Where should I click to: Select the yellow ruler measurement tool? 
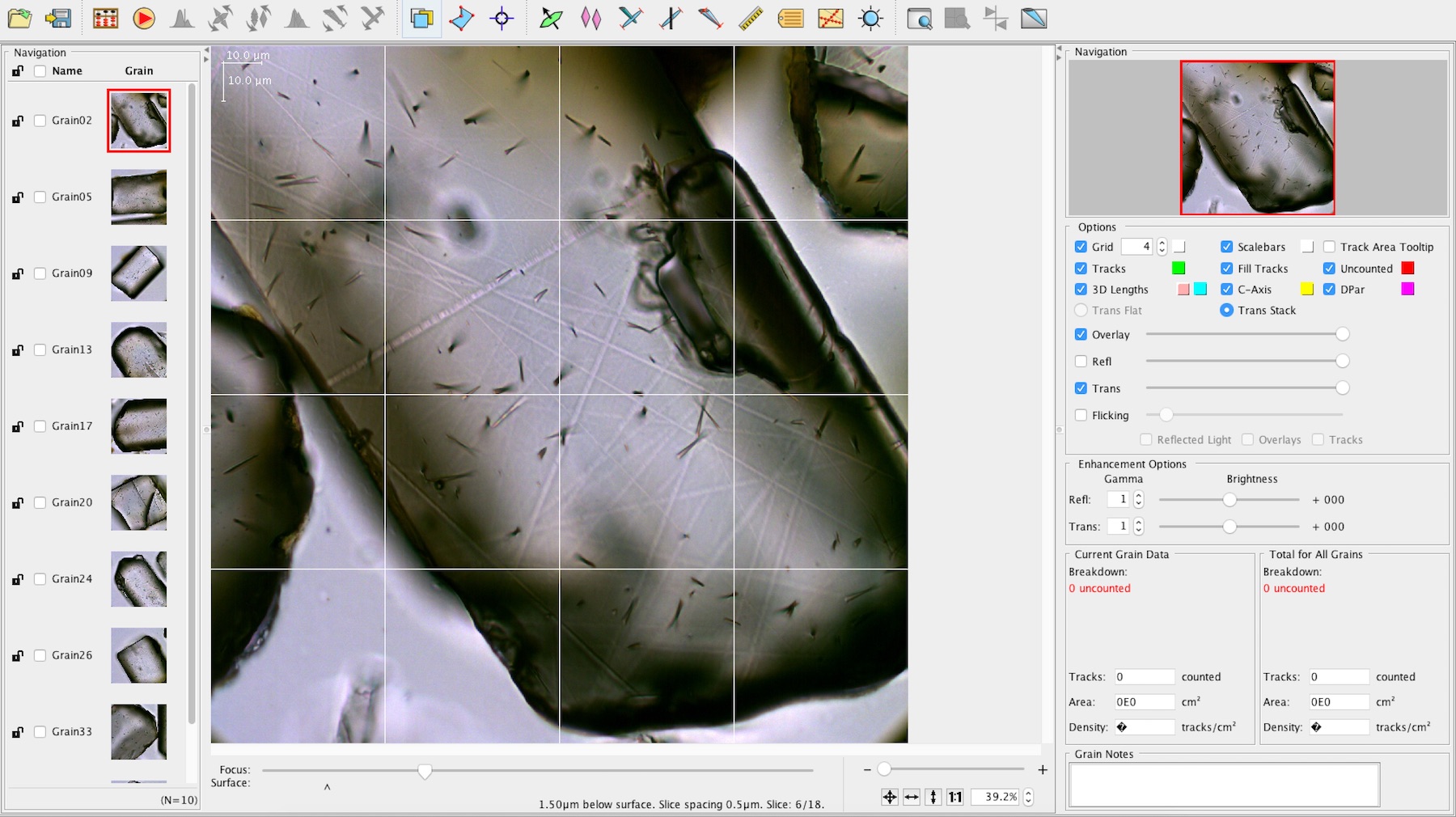click(x=751, y=18)
